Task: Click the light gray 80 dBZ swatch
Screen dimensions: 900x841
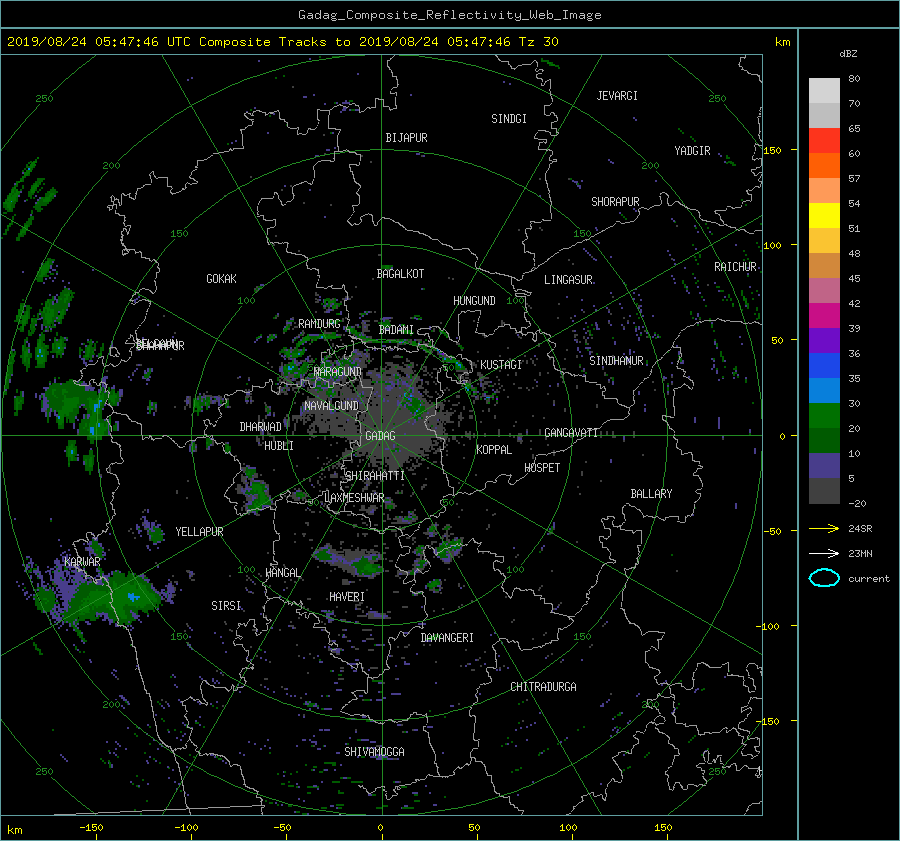Action: point(824,90)
